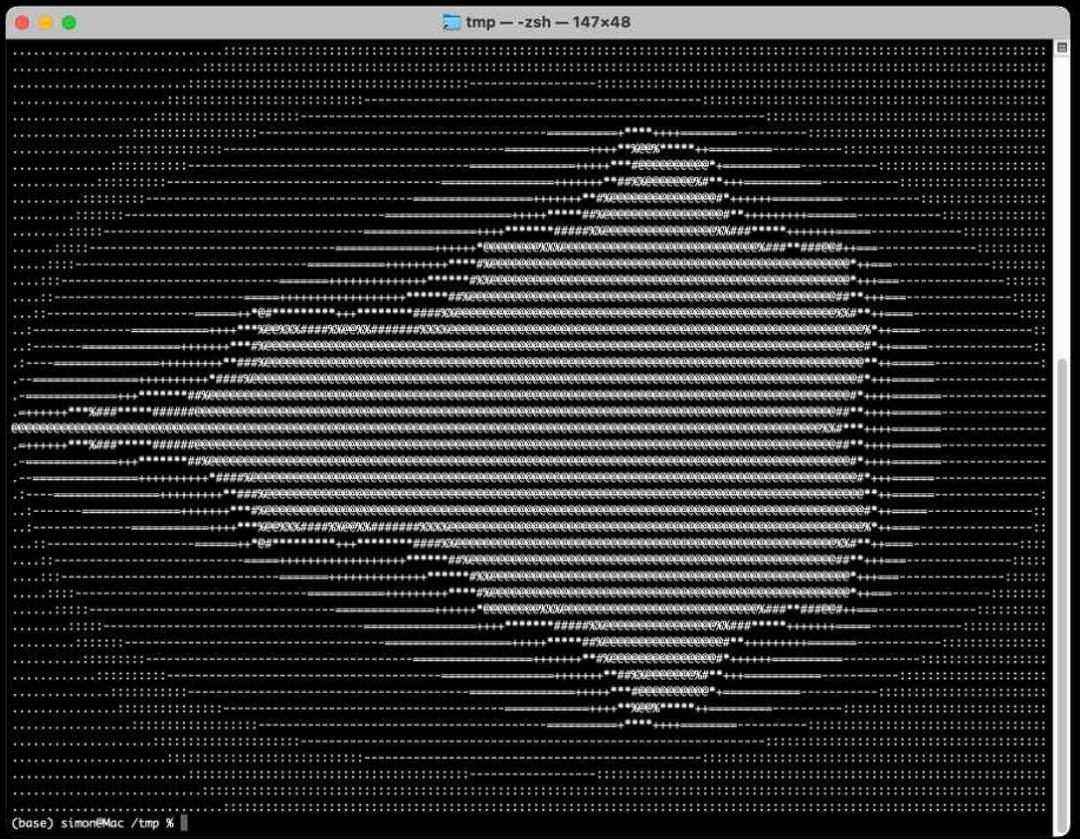This screenshot has height=839, width=1080.
Task: Click the "(base)" conda environment label
Action: [32, 822]
